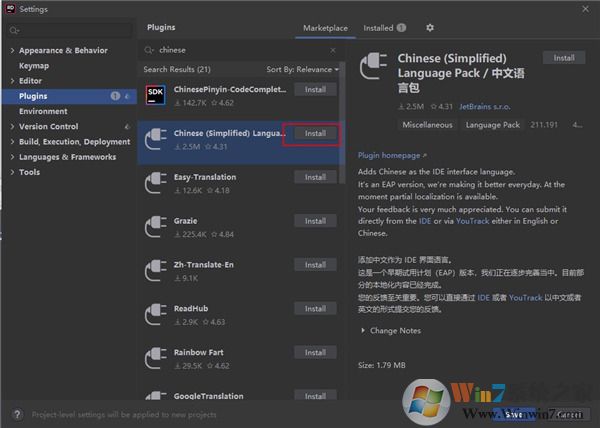Image resolution: width=600 pixels, height=428 pixels.
Task: Click the update badge on Plugins row
Action: (115, 96)
